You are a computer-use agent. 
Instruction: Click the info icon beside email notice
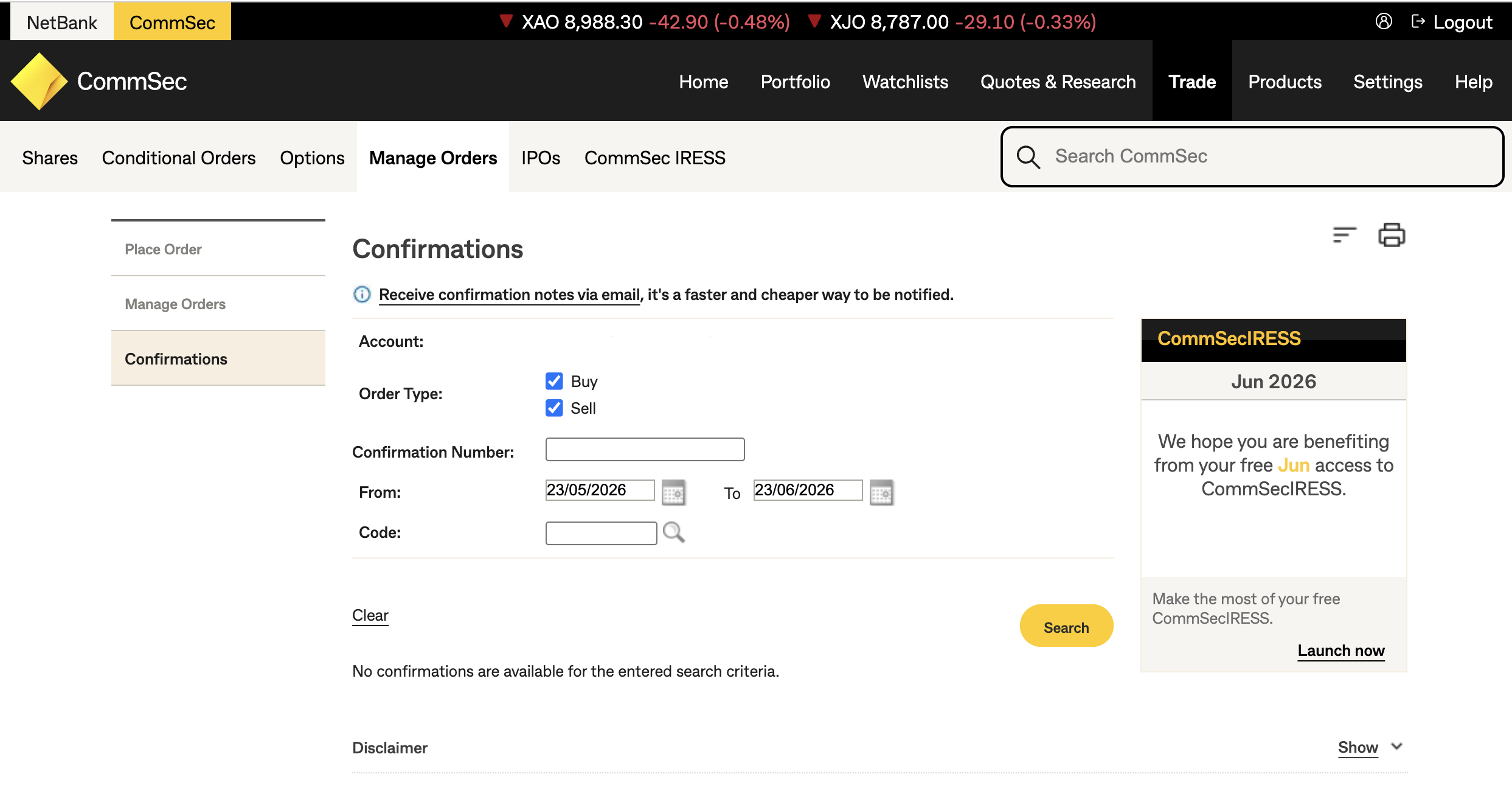(x=362, y=295)
